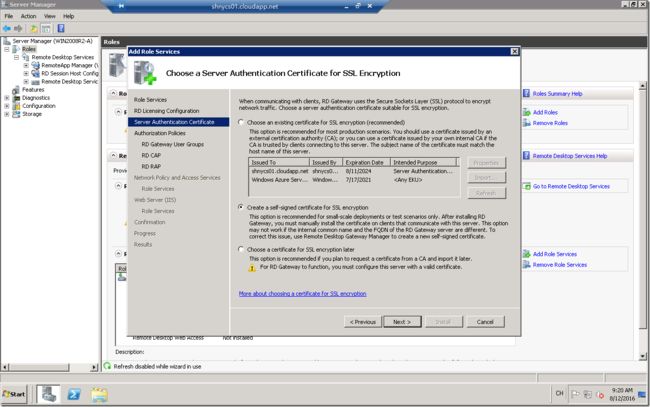
Task: Click the Roles Summary Help link
Action: (558, 94)
